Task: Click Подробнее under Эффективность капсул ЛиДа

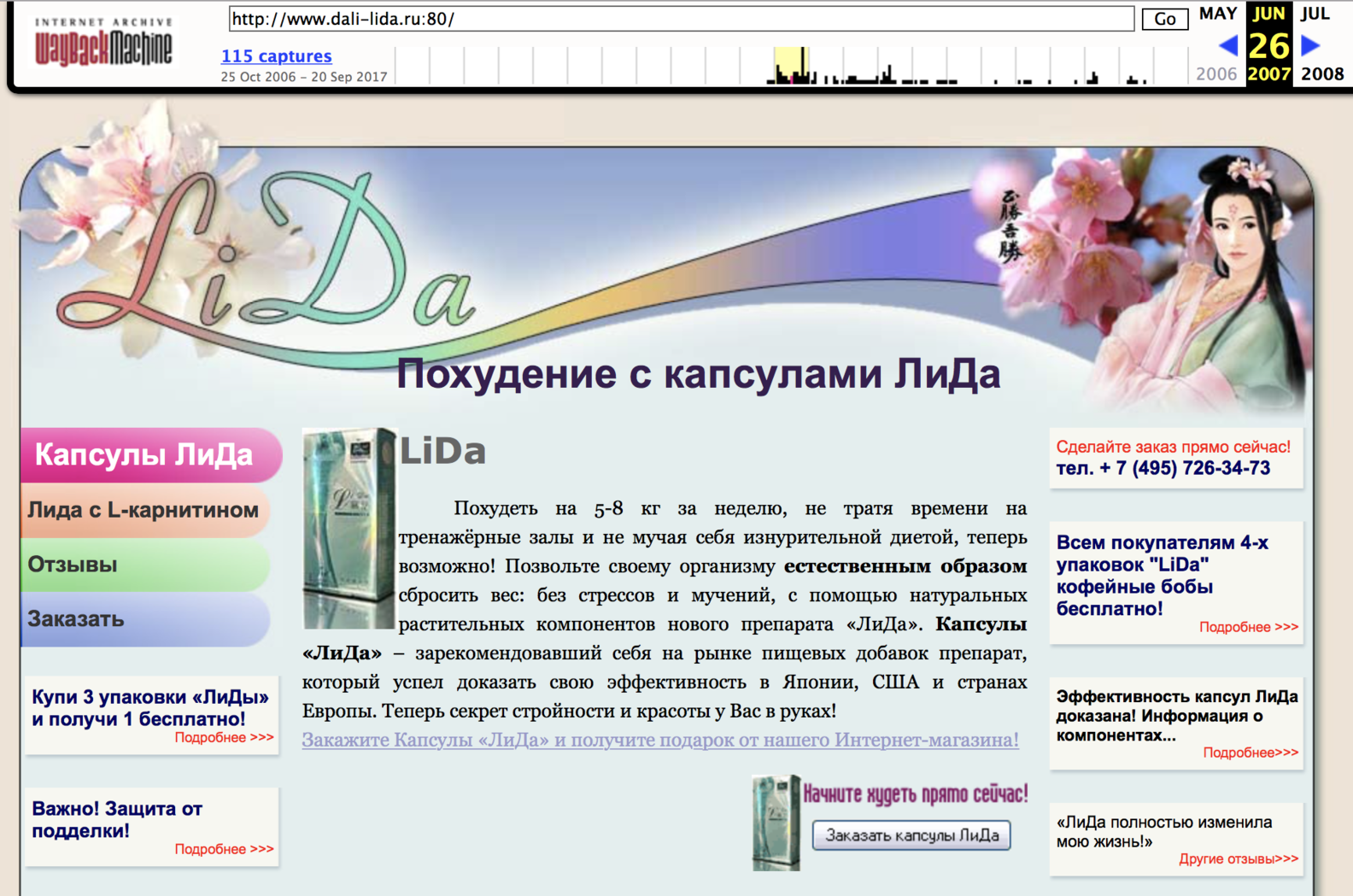Action: 1250,753
